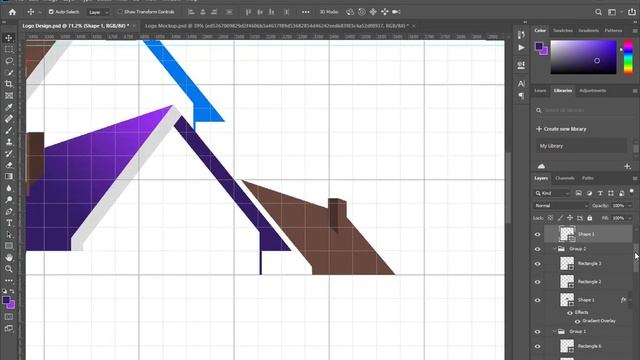Open the Color panel flyout menu

coord(635,31)
